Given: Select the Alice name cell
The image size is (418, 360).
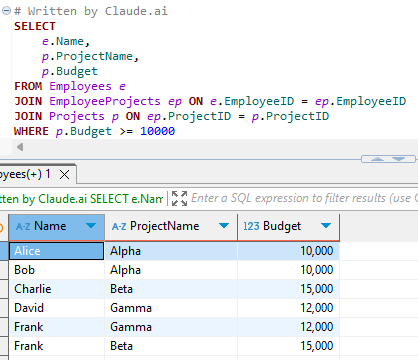Looking at the screenshot, I should 57,251.
